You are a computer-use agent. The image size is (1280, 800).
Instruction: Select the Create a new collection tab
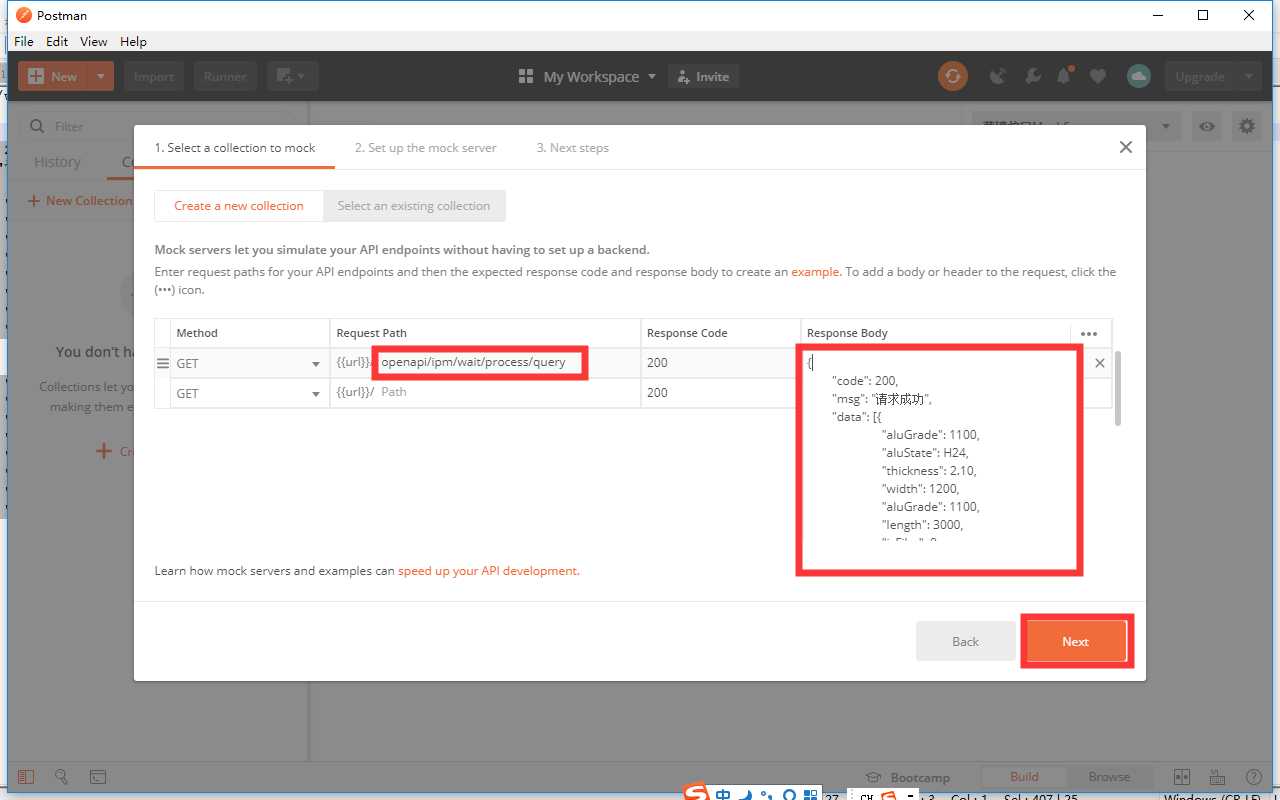(x=239, y=206)
